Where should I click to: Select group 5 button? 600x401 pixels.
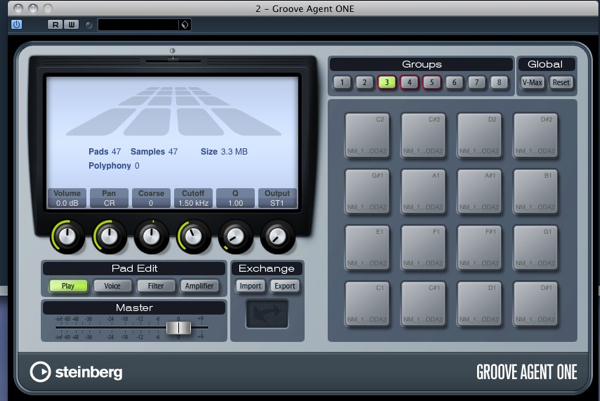coord(432,82)
